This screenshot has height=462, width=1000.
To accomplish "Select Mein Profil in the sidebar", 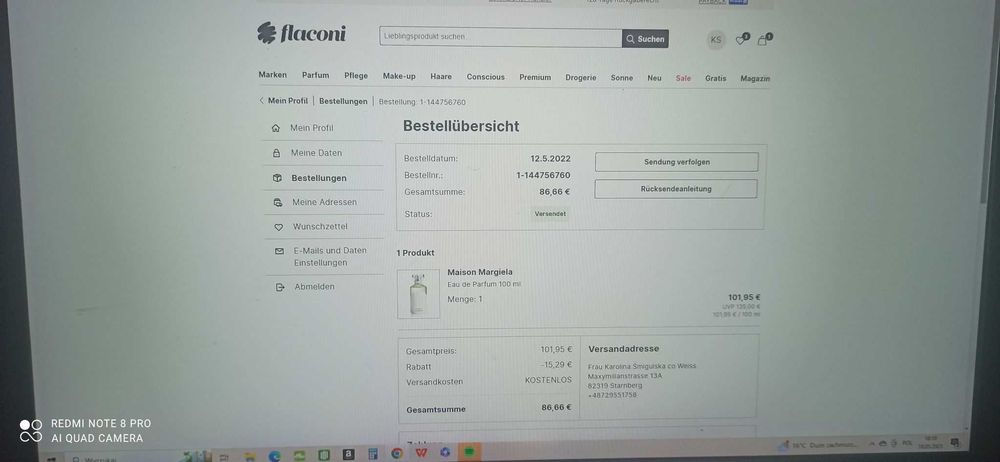I will [312, 128].
